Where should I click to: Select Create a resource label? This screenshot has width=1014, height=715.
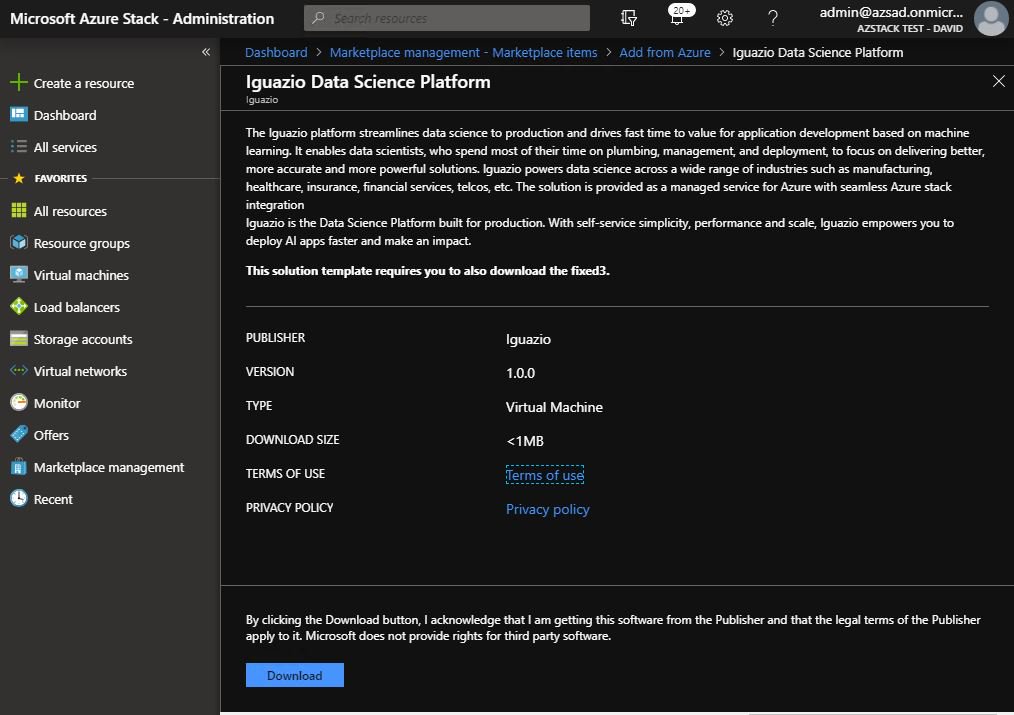pyautogui.click(x=84, y=83)
